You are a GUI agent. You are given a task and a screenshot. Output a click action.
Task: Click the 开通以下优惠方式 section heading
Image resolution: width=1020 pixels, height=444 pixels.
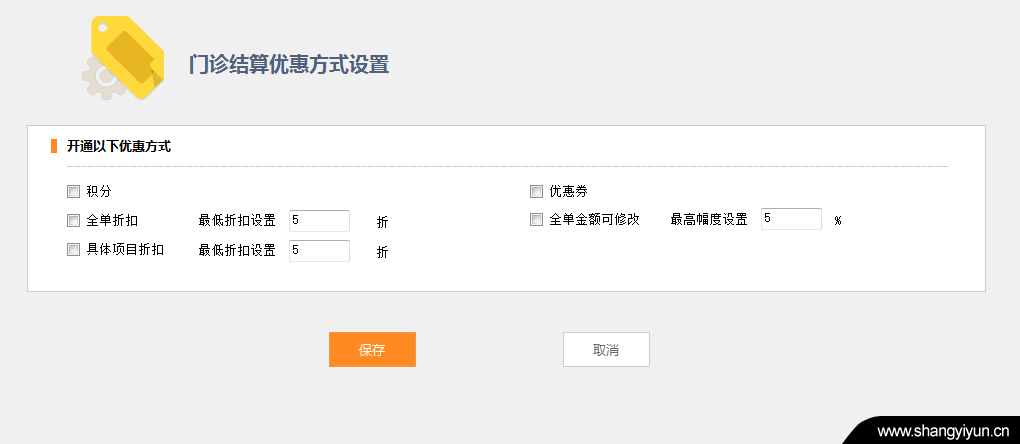(x=119, y=146)
